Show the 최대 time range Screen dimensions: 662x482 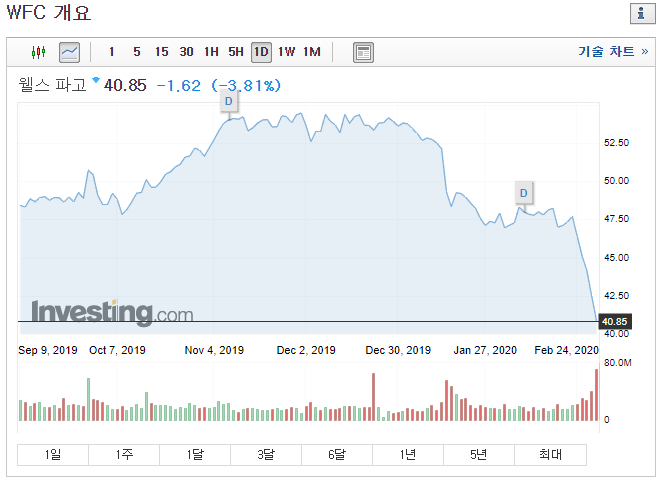coord(551,455)
